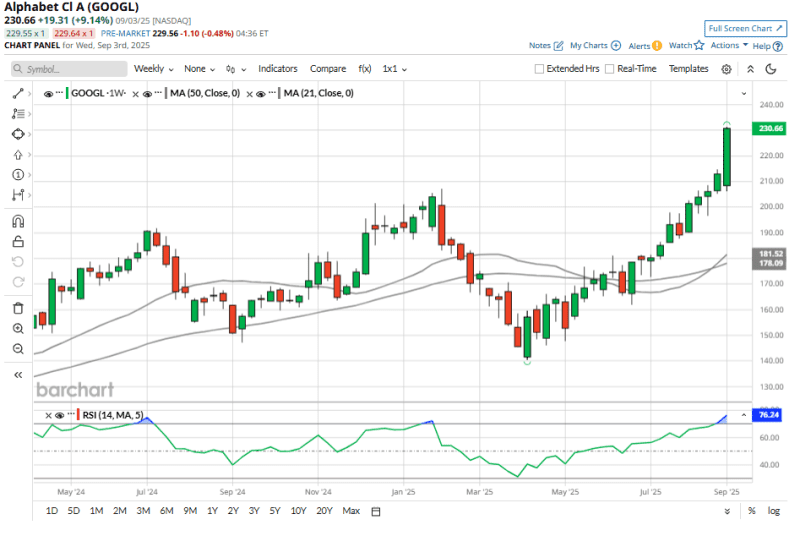Toggle dark mode with the moon icon
The image size is (800, 536).
coord(771,69)
